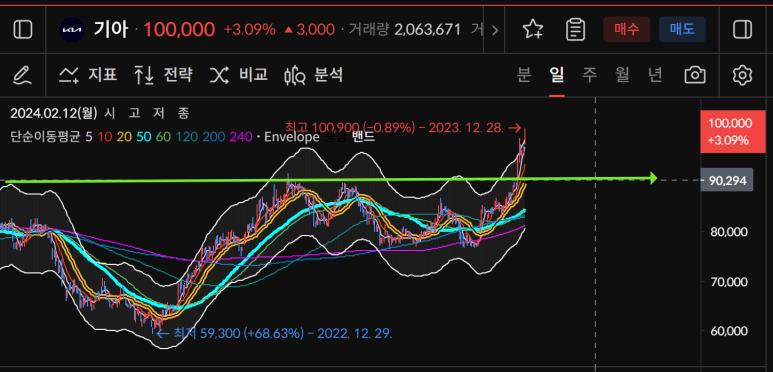Select the 120-day moving average legend
Viewport: 773px width, 372px height.
point(186,137)
